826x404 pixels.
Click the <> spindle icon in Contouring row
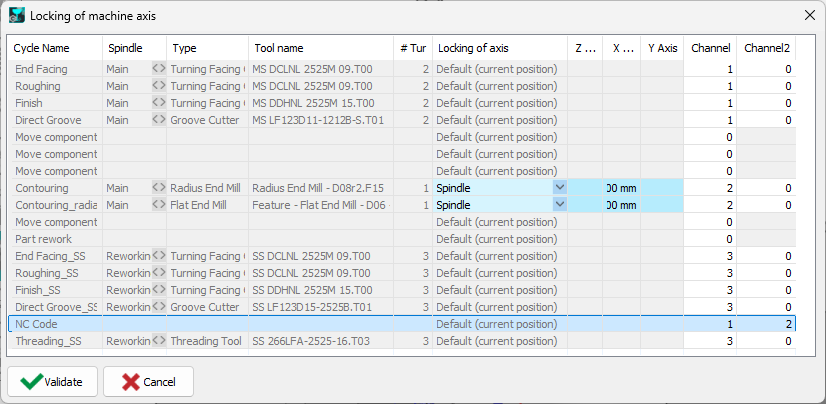click(158, 188)
